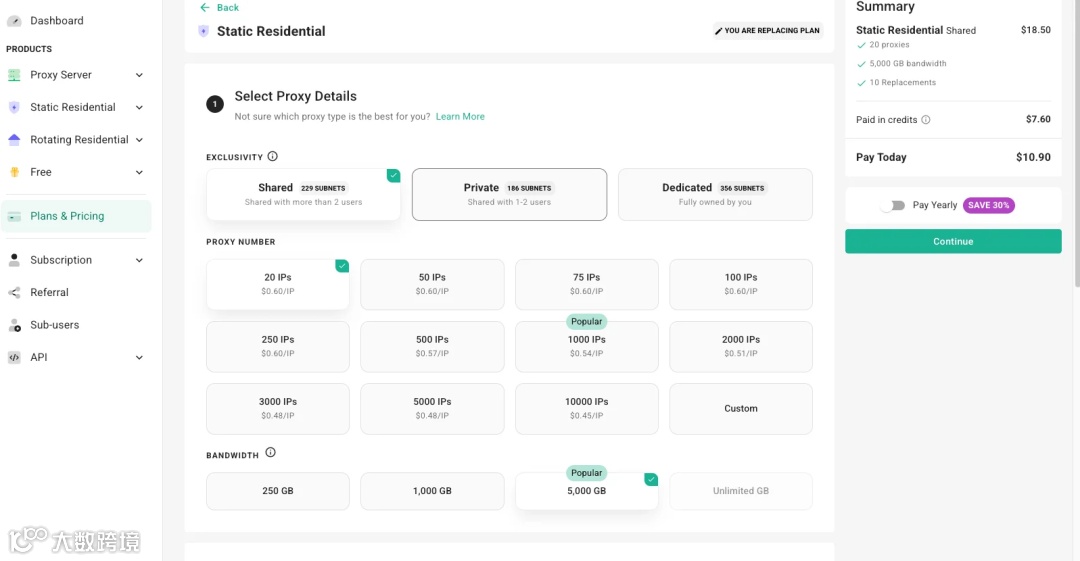The image size is (1080, 561).
Task: Click the Bandwidth info icon
Action: (x=270, y=453)
